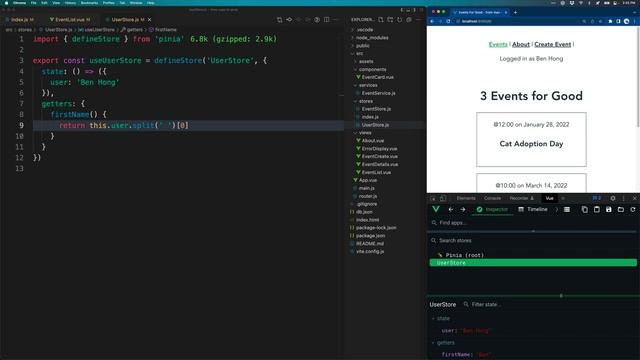The height and width of the screenshot is (360, 640).
Task: Open the History menu in the menu bar
Action: (x=70, y=3)
